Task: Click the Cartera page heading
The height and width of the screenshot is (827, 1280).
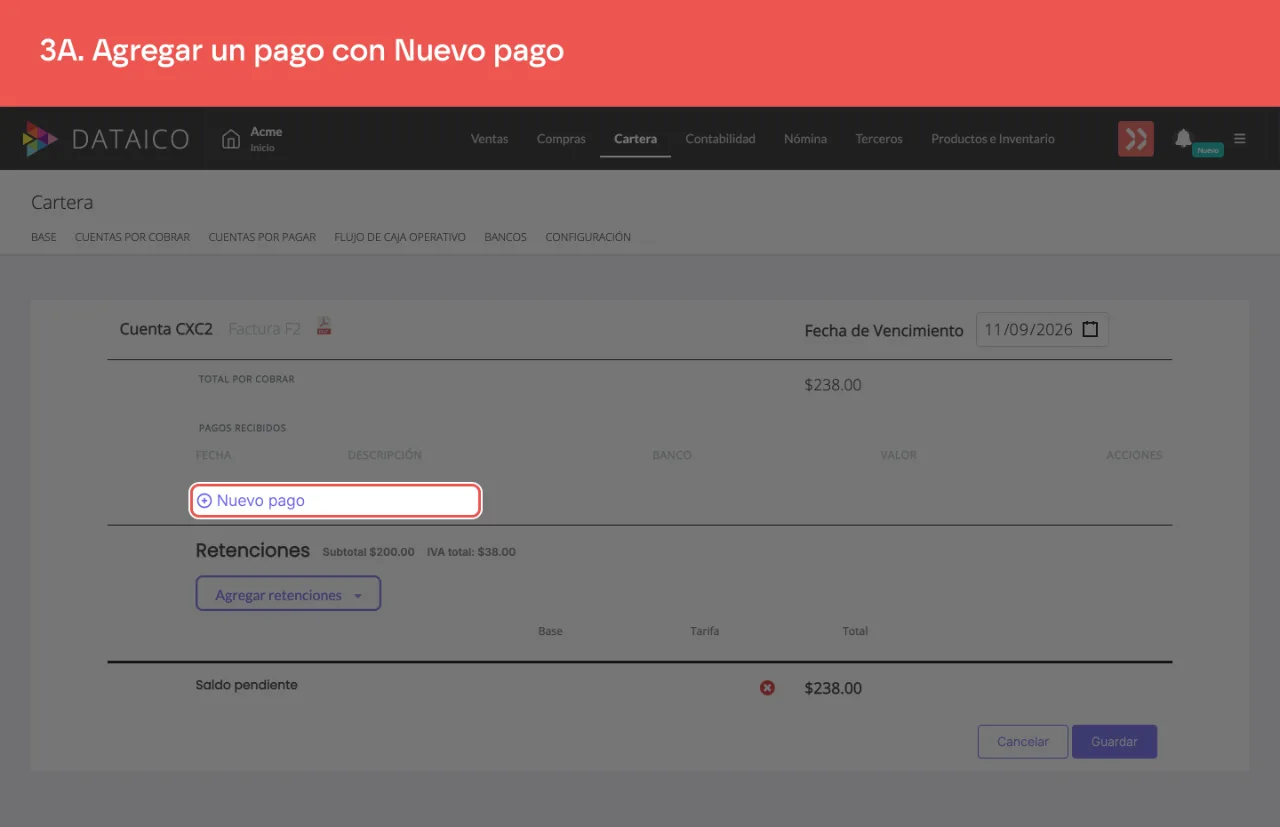Action: [62, 202]
